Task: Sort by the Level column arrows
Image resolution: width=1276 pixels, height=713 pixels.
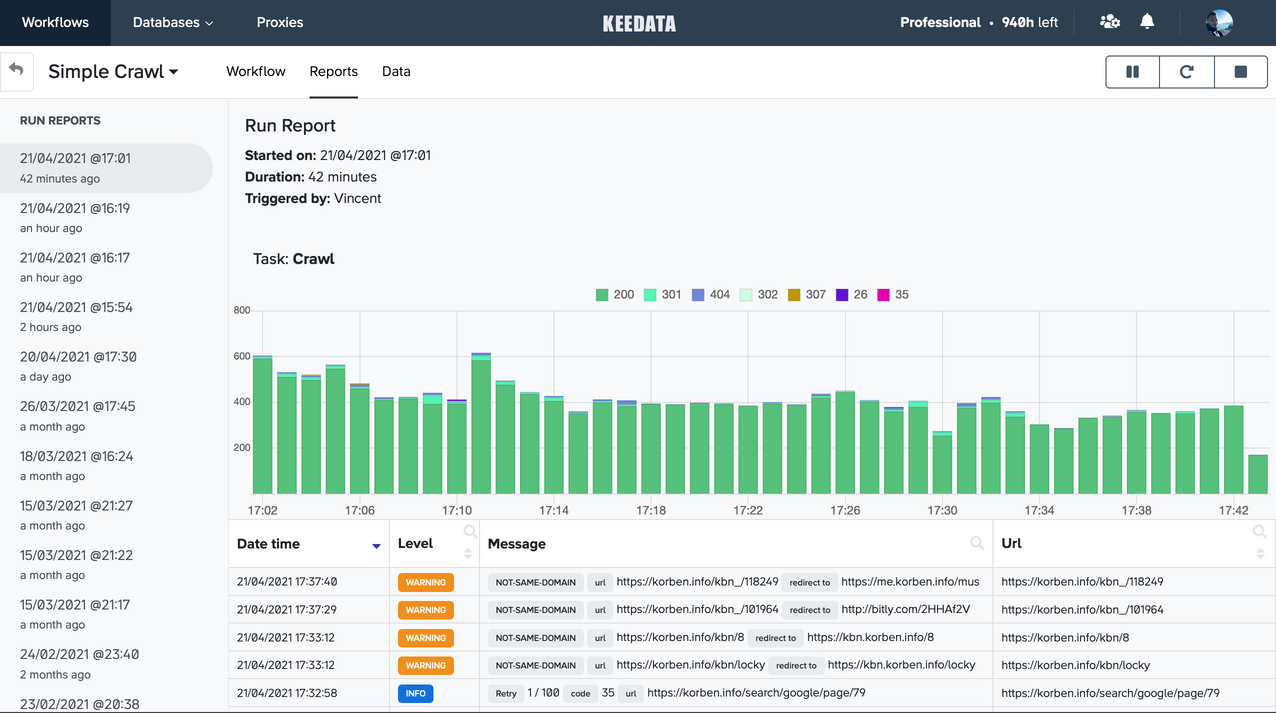Action: [x=468, y=553]
